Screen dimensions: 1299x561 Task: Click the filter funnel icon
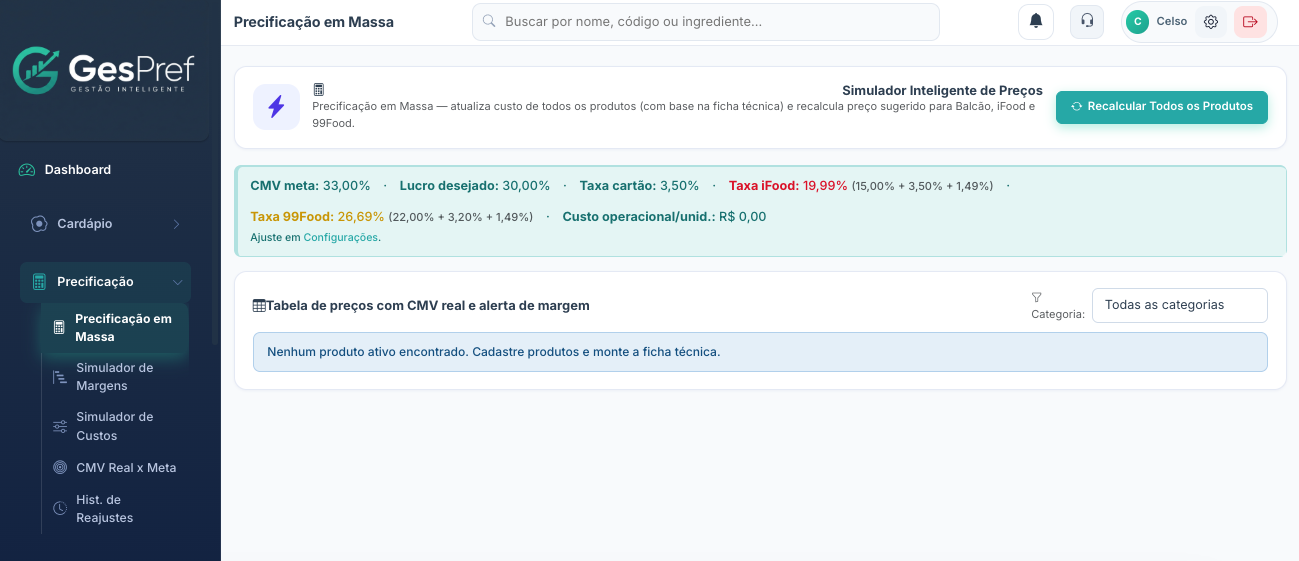pos(1036,297)
